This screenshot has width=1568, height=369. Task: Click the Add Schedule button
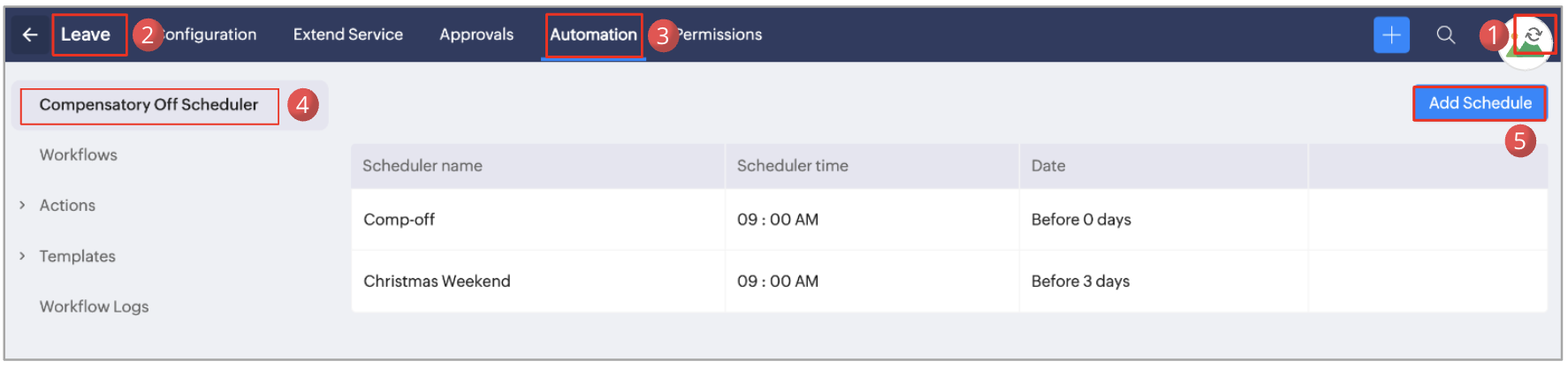coord(1480,103)
